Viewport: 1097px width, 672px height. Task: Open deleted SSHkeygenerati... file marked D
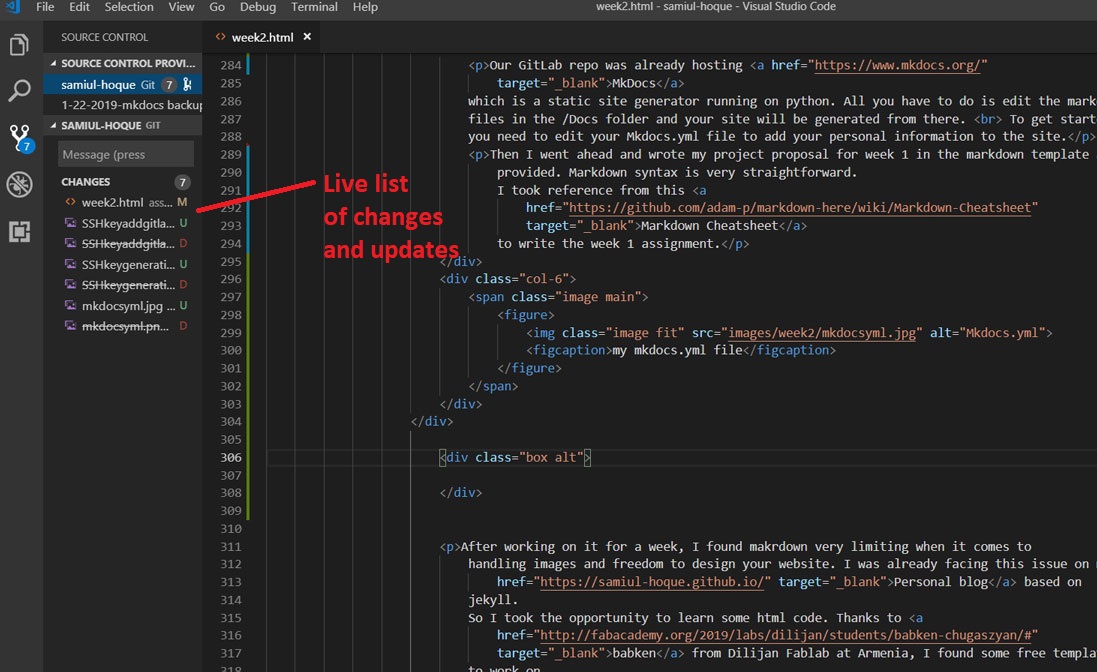122,285
